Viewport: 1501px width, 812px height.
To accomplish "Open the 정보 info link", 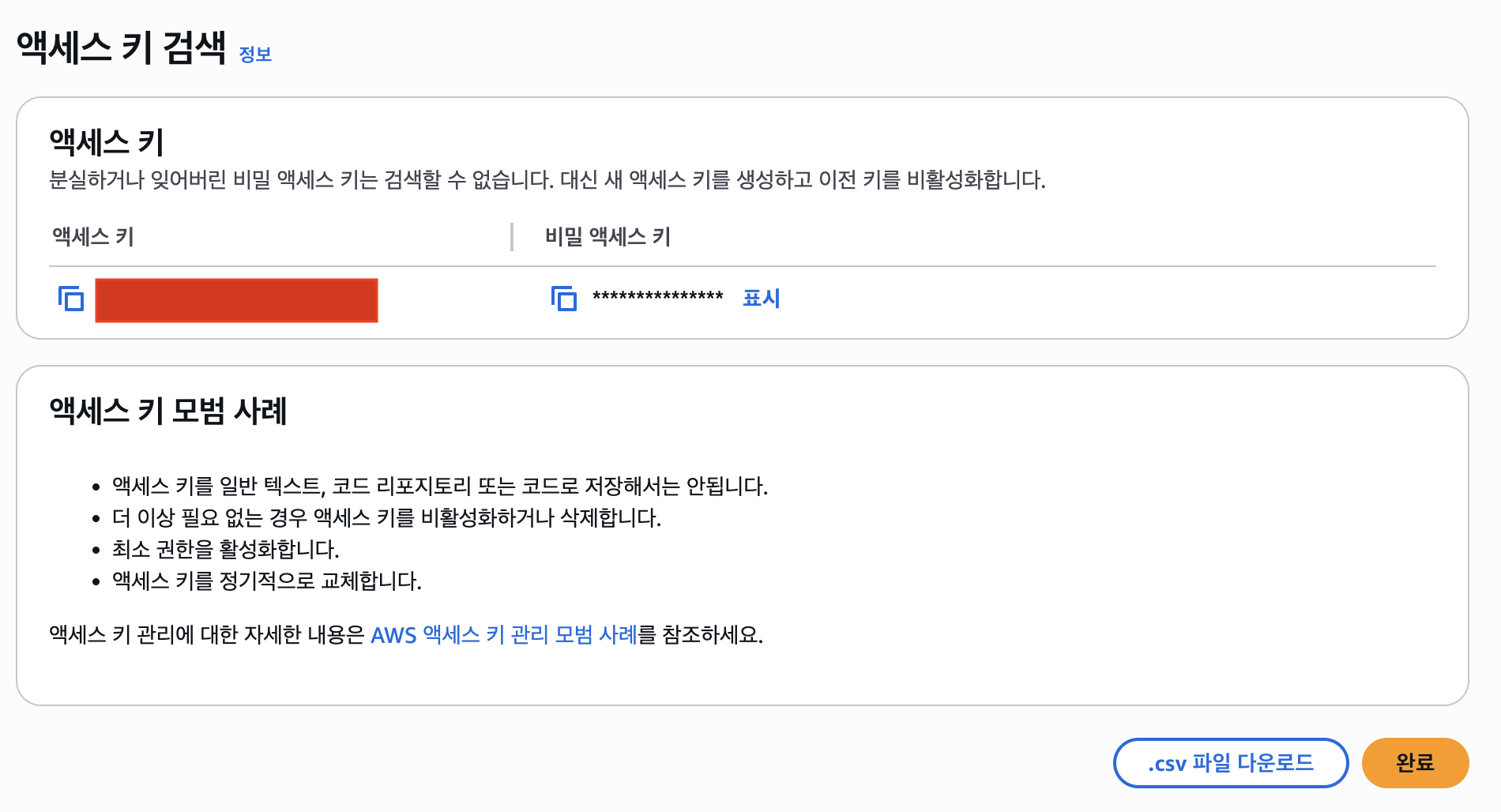I will [255, 55].
